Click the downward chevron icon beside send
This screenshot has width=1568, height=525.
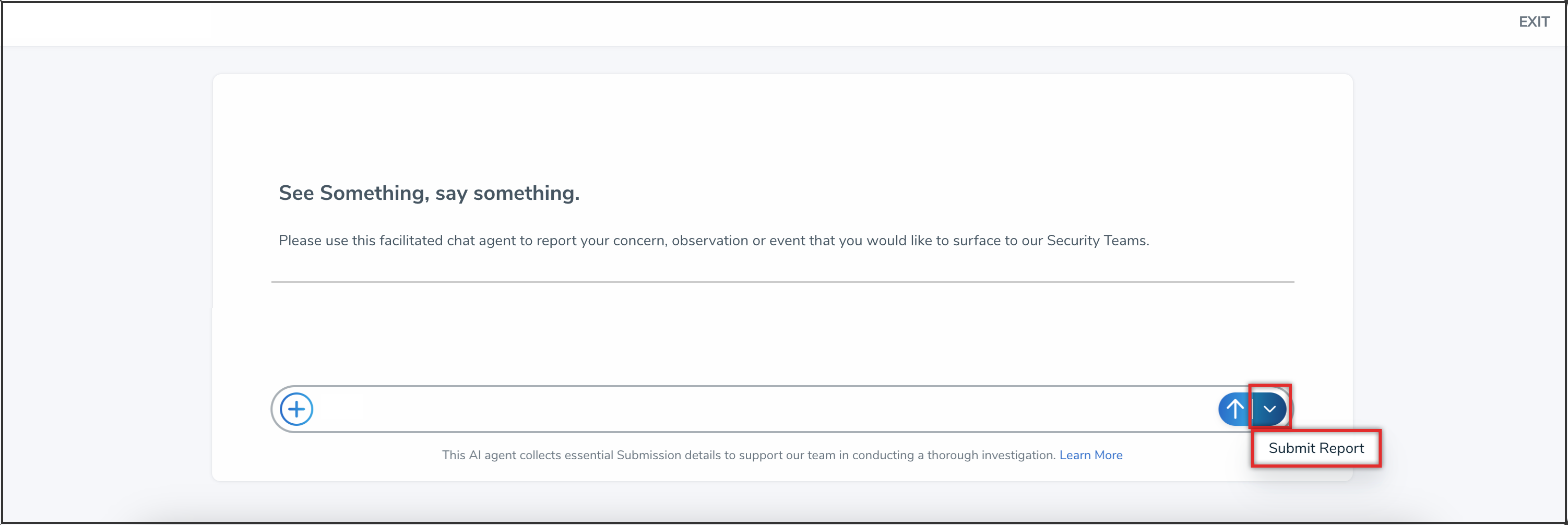click(1270, 409)
